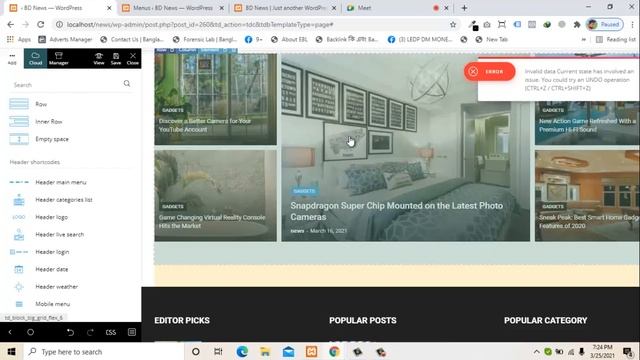
Task: Open Sneak Peak Best Smart Home article
Action: [588, 221]
